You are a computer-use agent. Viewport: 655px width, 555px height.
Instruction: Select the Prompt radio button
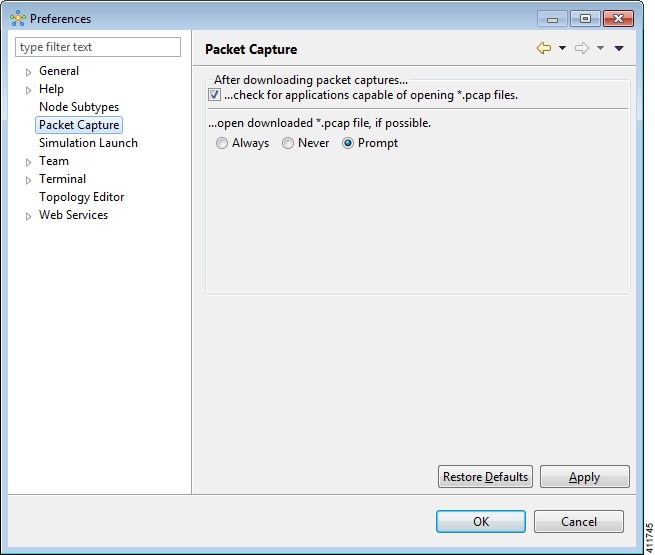pyautogui.click(x=348, y=143)
